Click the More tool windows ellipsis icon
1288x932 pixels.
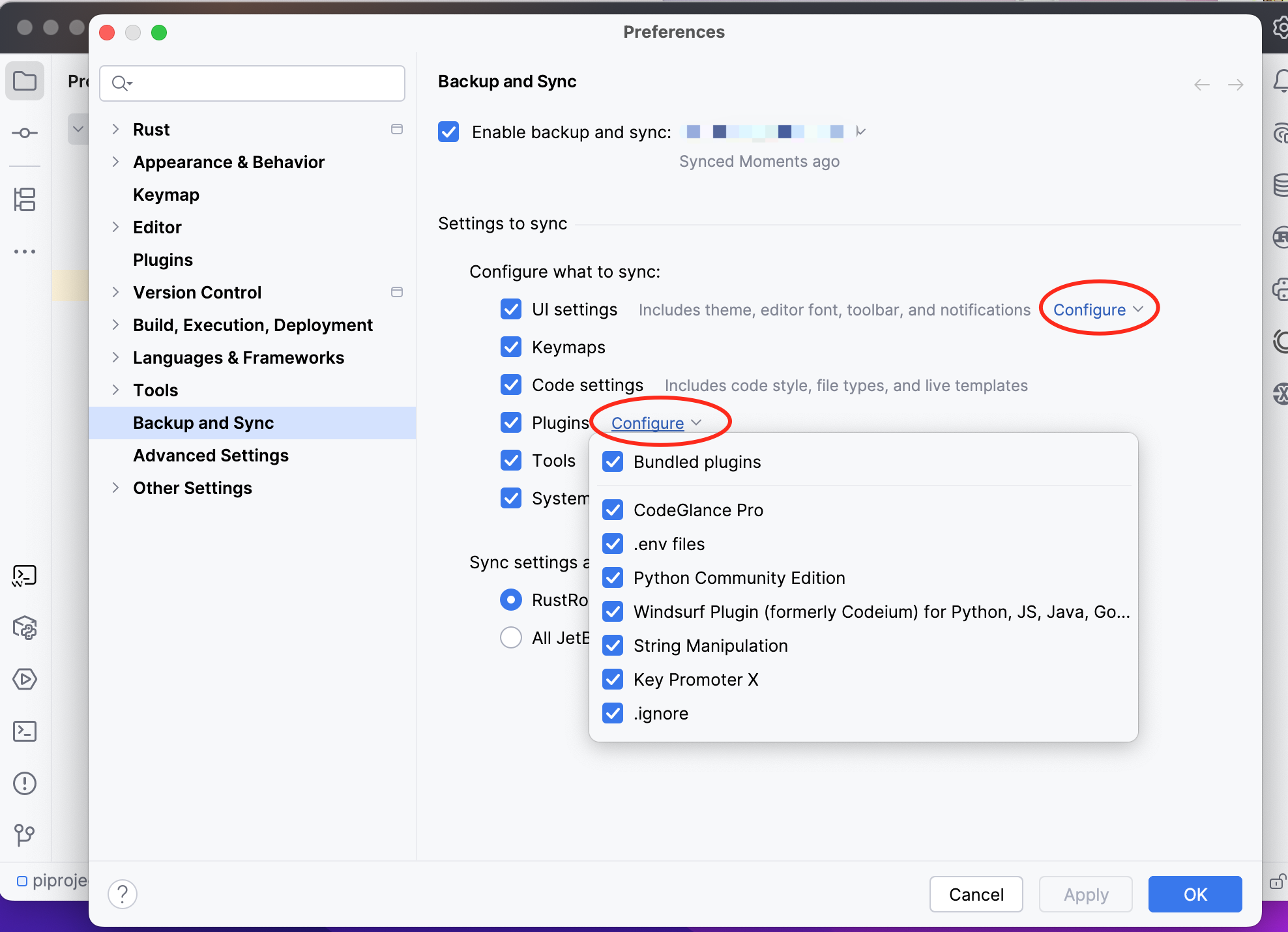[25, 251]
